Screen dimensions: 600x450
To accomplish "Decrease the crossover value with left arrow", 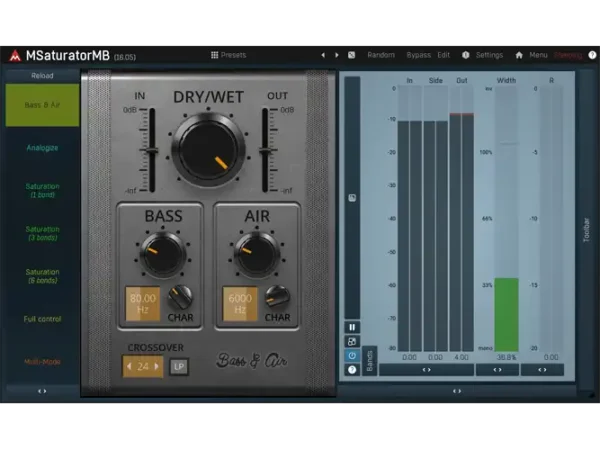I will [129, 367].
